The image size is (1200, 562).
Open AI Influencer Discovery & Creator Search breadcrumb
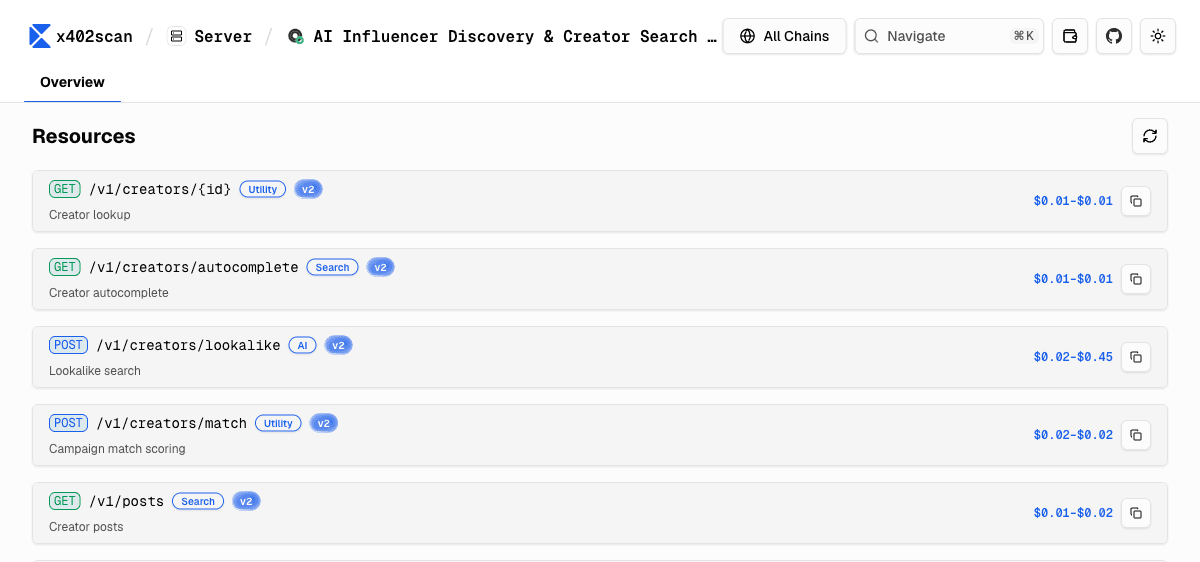pos(502,36)
